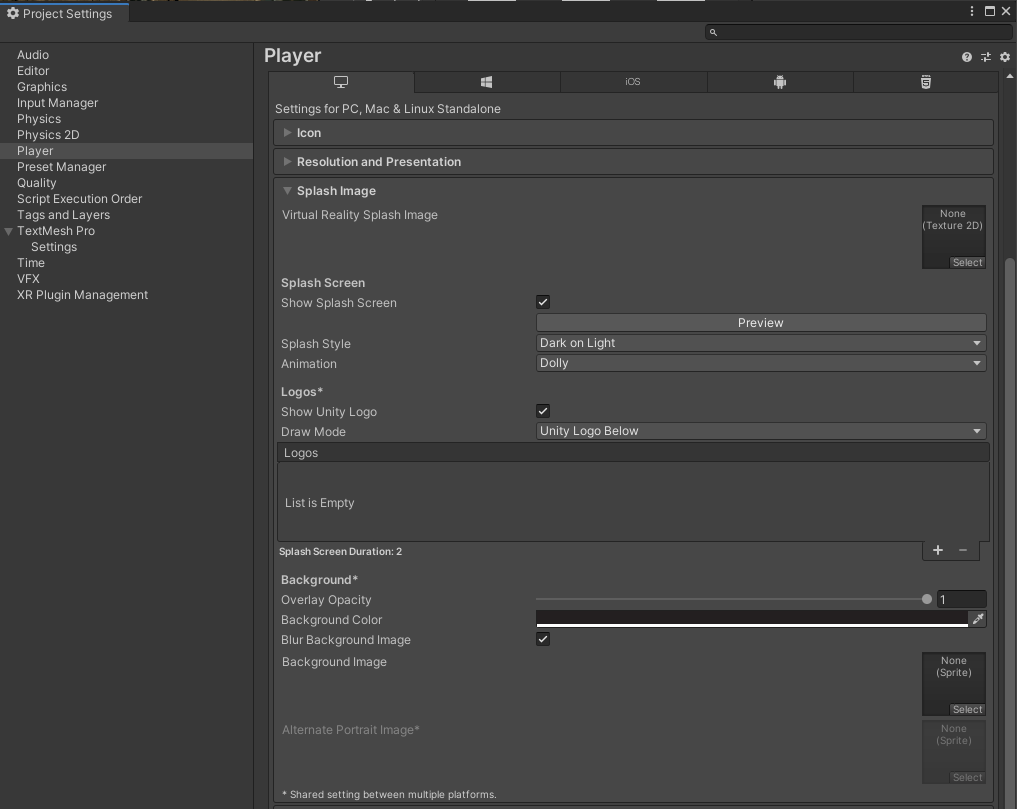Select the iOS platform tab
This screenshot has height=809, width=1017.
[633, 82]
